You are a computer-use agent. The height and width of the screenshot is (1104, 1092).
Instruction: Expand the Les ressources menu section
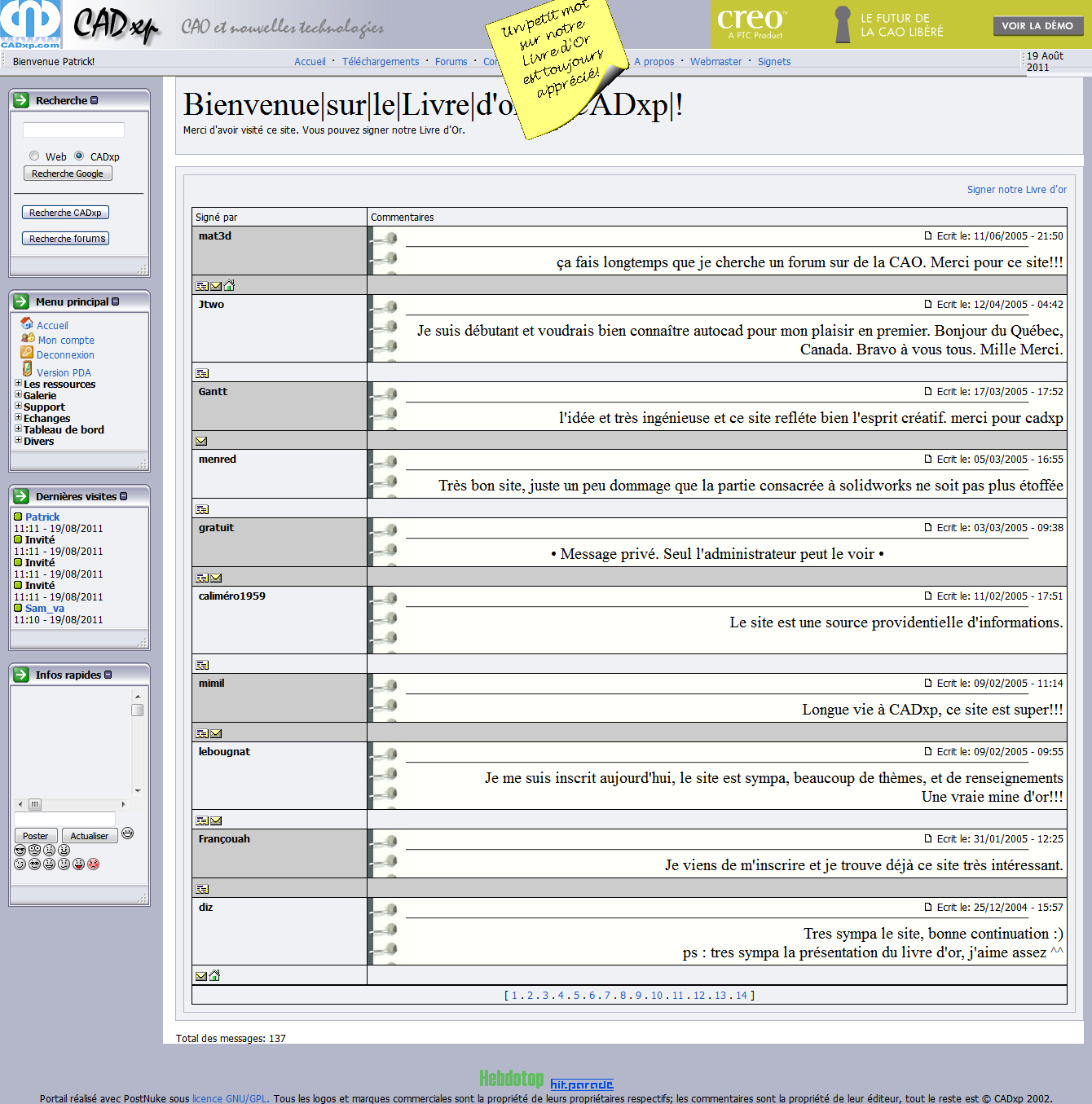[18, 384]
